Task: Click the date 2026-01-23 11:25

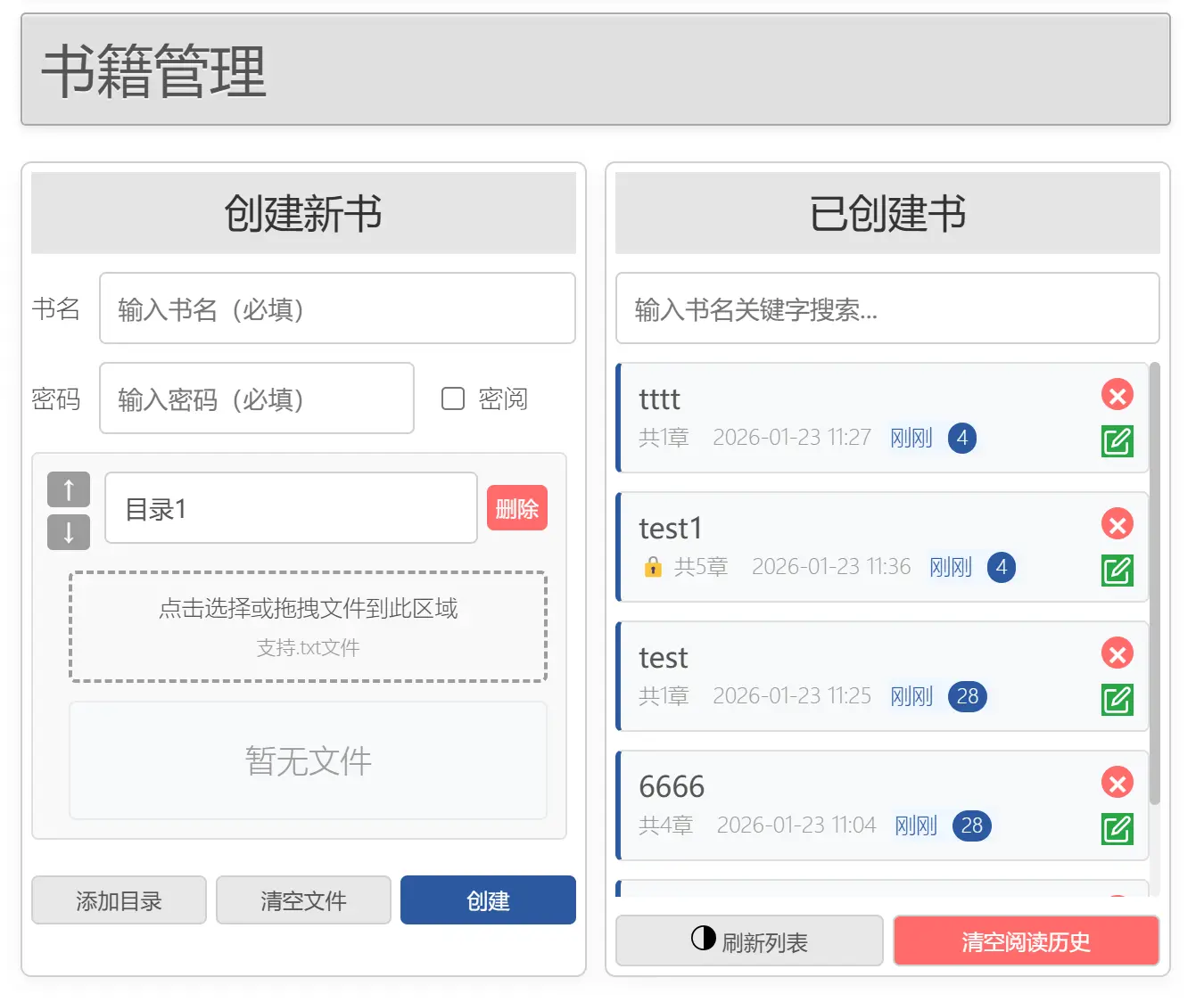Action: (x=792, y=696)
